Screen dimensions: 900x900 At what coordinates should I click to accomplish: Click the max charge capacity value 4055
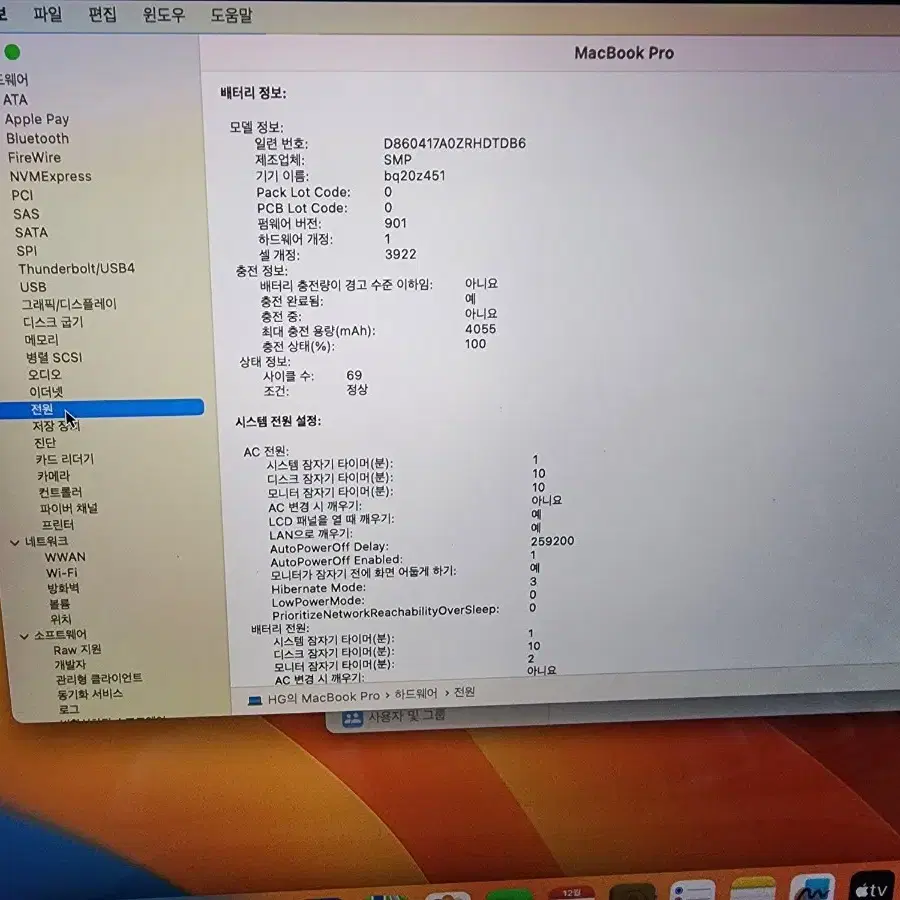(x=480, y=329)
